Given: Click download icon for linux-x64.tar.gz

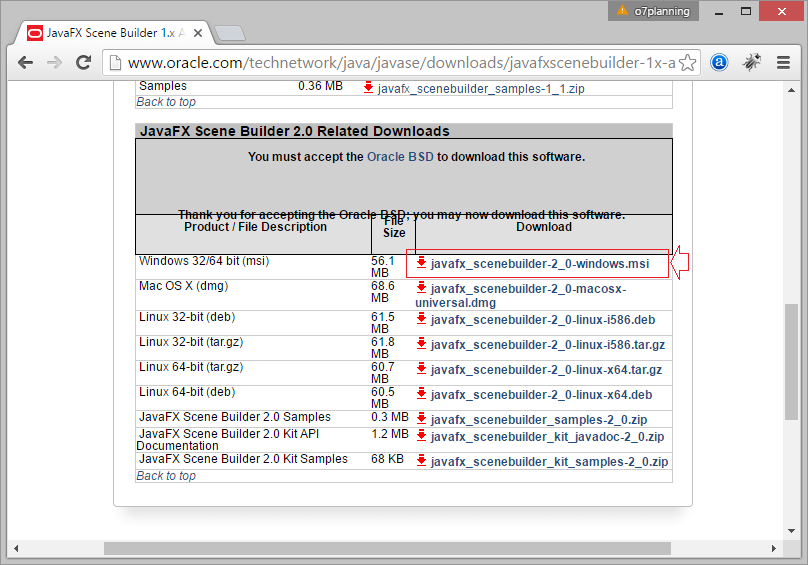Looking at the screenshot, I should point(421,369).
